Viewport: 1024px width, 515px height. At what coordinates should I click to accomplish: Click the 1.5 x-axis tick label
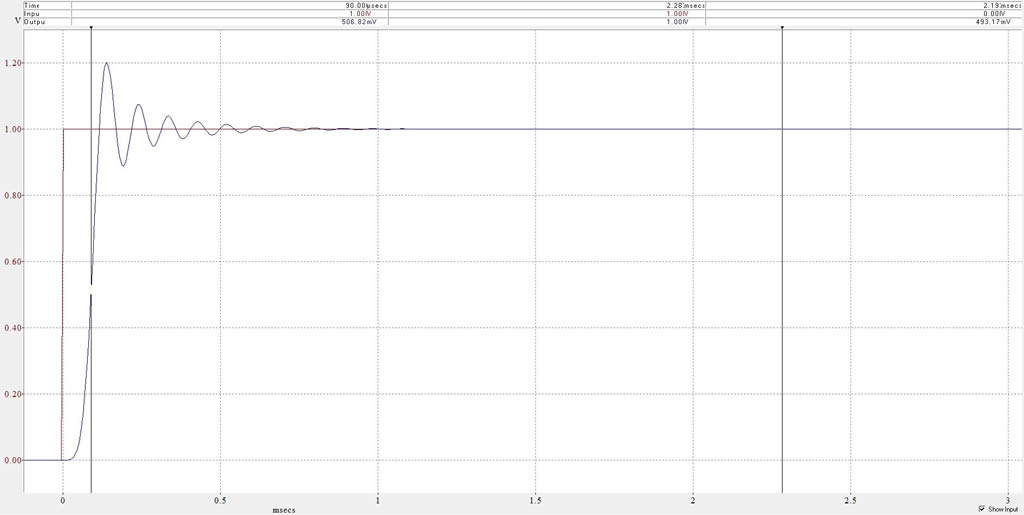click(x=535, y=499)
